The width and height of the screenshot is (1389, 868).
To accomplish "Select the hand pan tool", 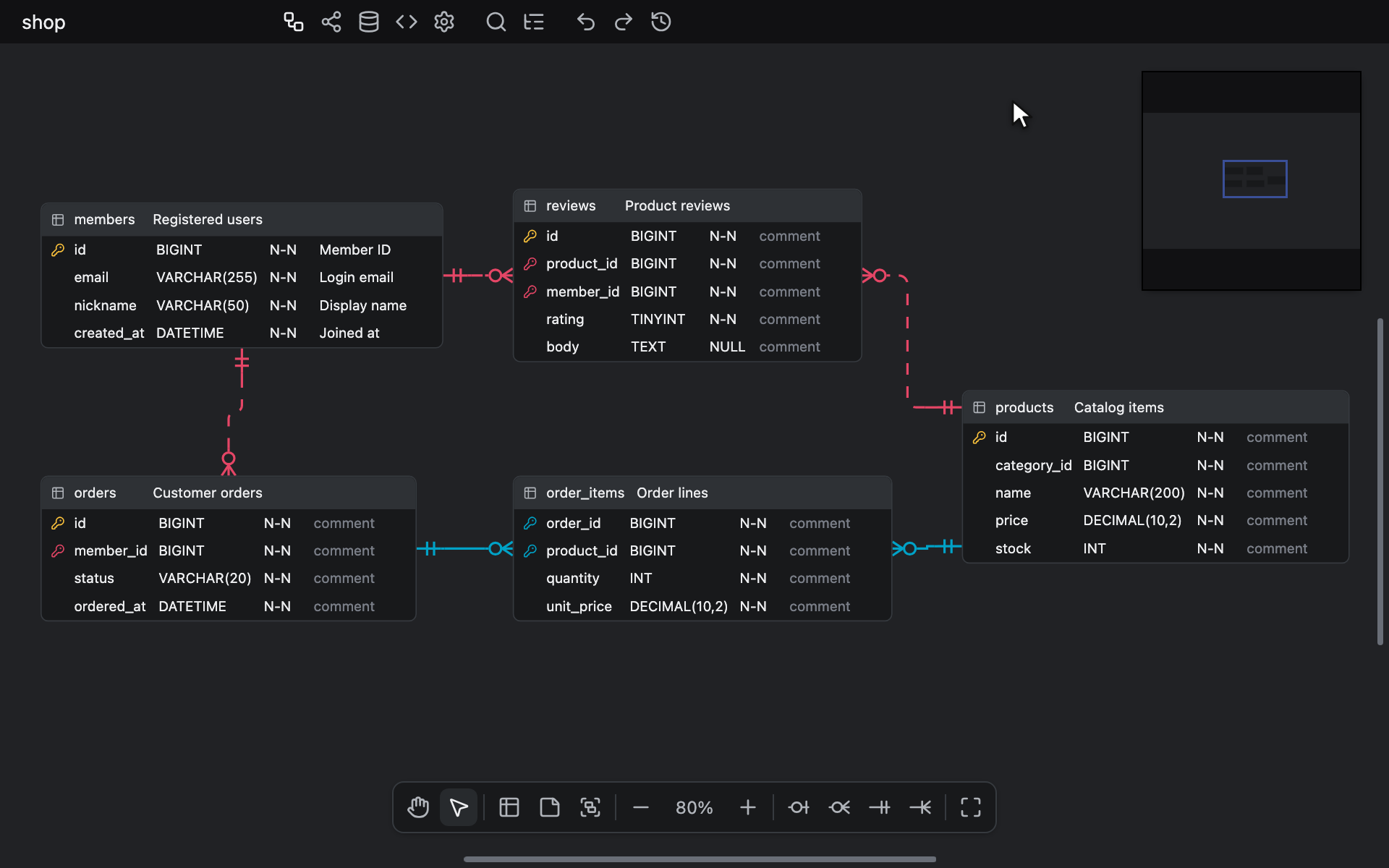I will 418,807.
